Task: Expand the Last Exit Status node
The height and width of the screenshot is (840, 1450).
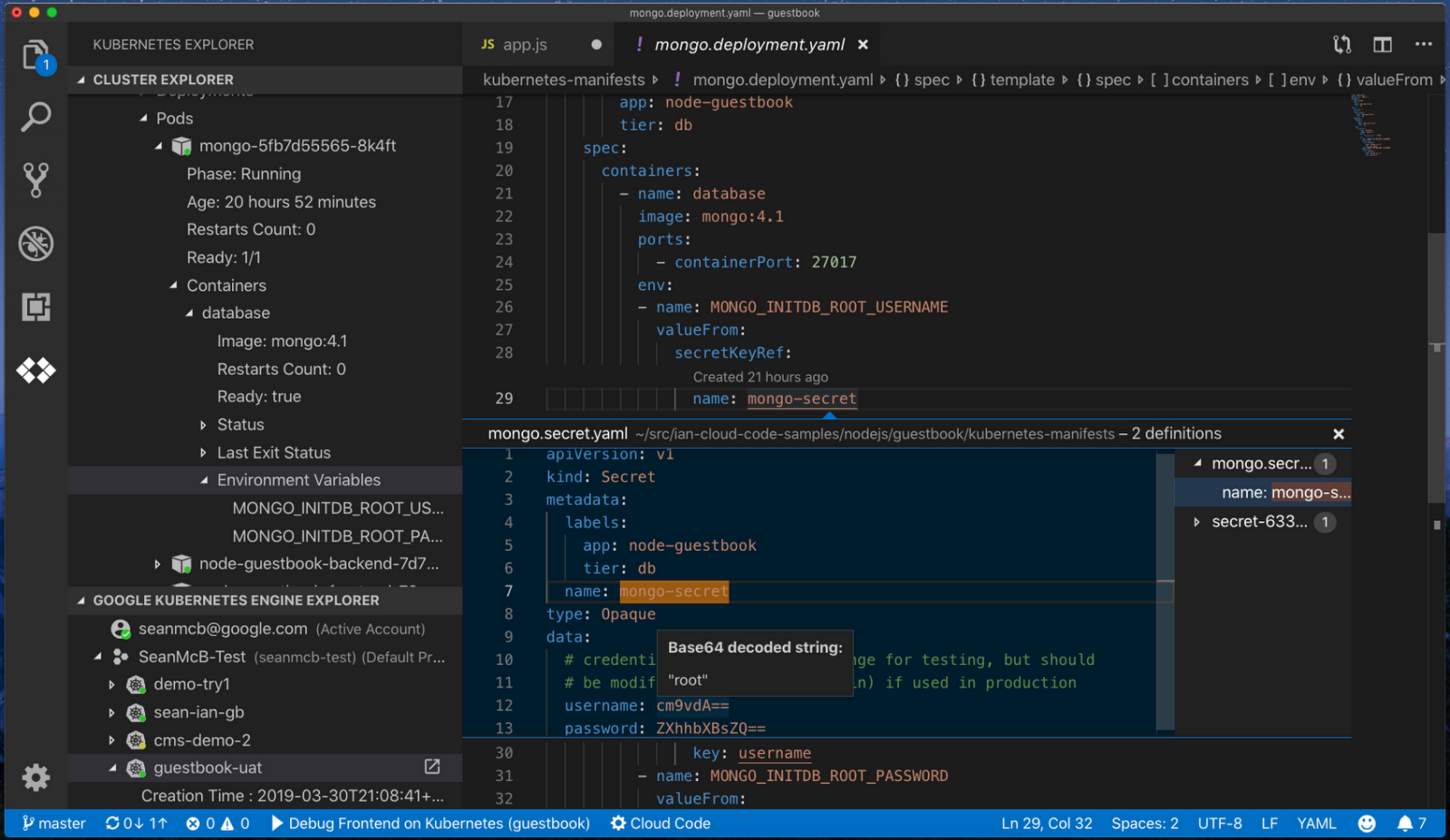Action: click(204, 452)
